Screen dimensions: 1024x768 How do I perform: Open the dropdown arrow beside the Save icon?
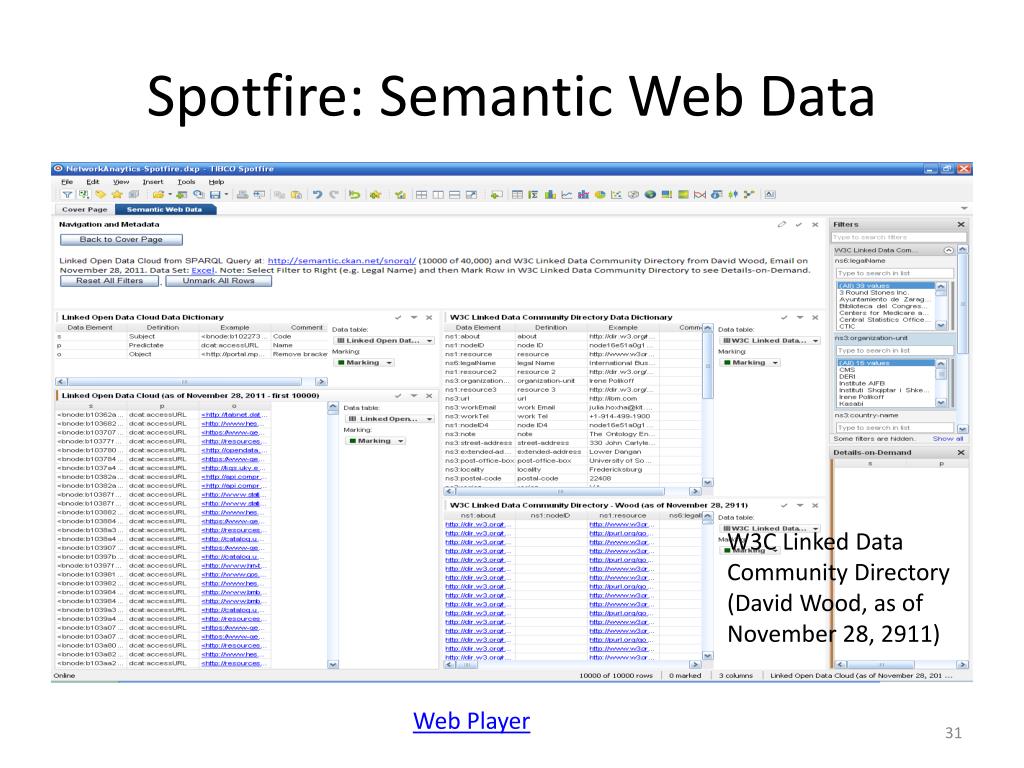[x=227, y=194]
